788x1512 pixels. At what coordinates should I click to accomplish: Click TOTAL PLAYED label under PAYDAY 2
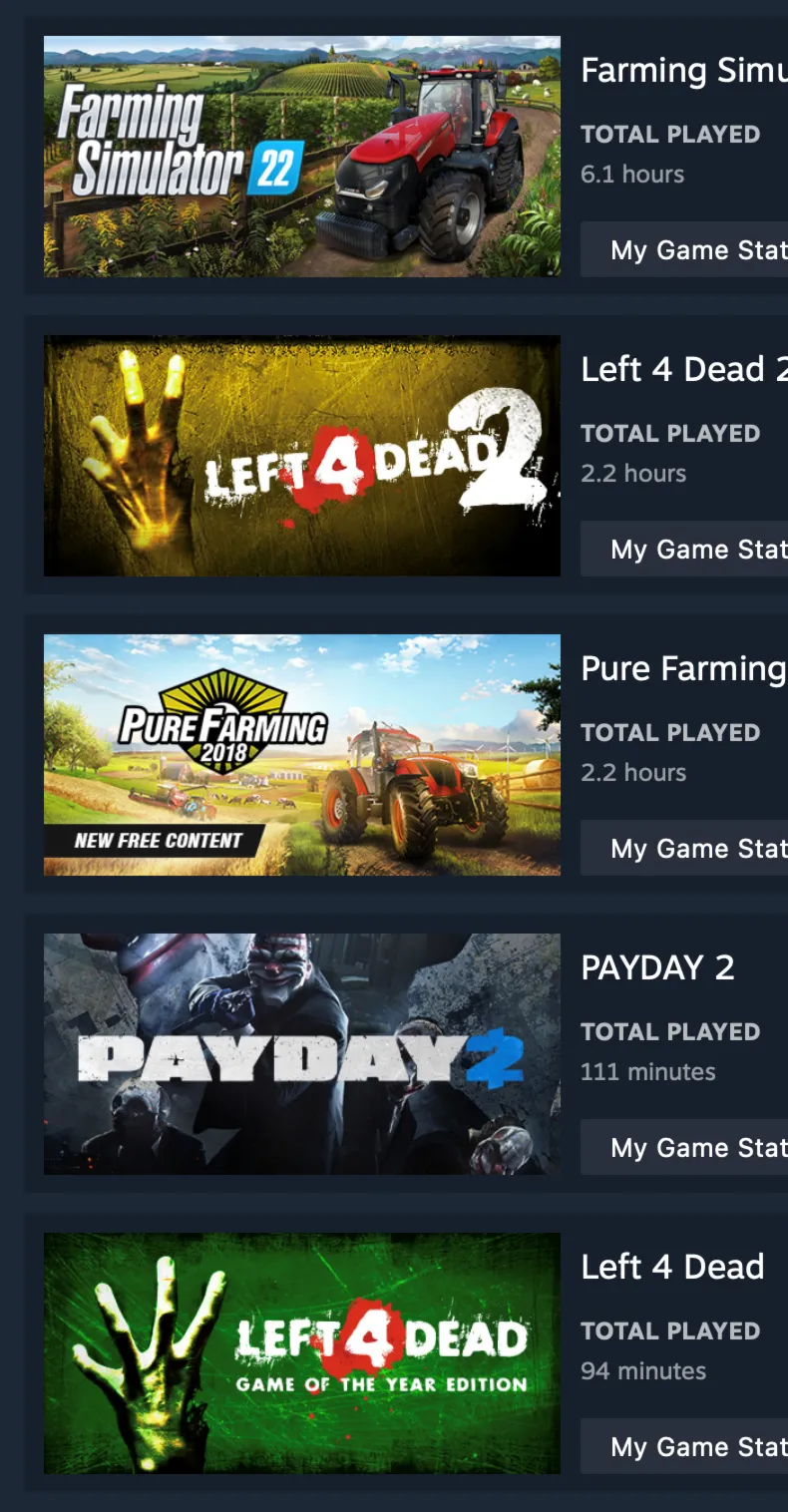(x=670, y=1032)
